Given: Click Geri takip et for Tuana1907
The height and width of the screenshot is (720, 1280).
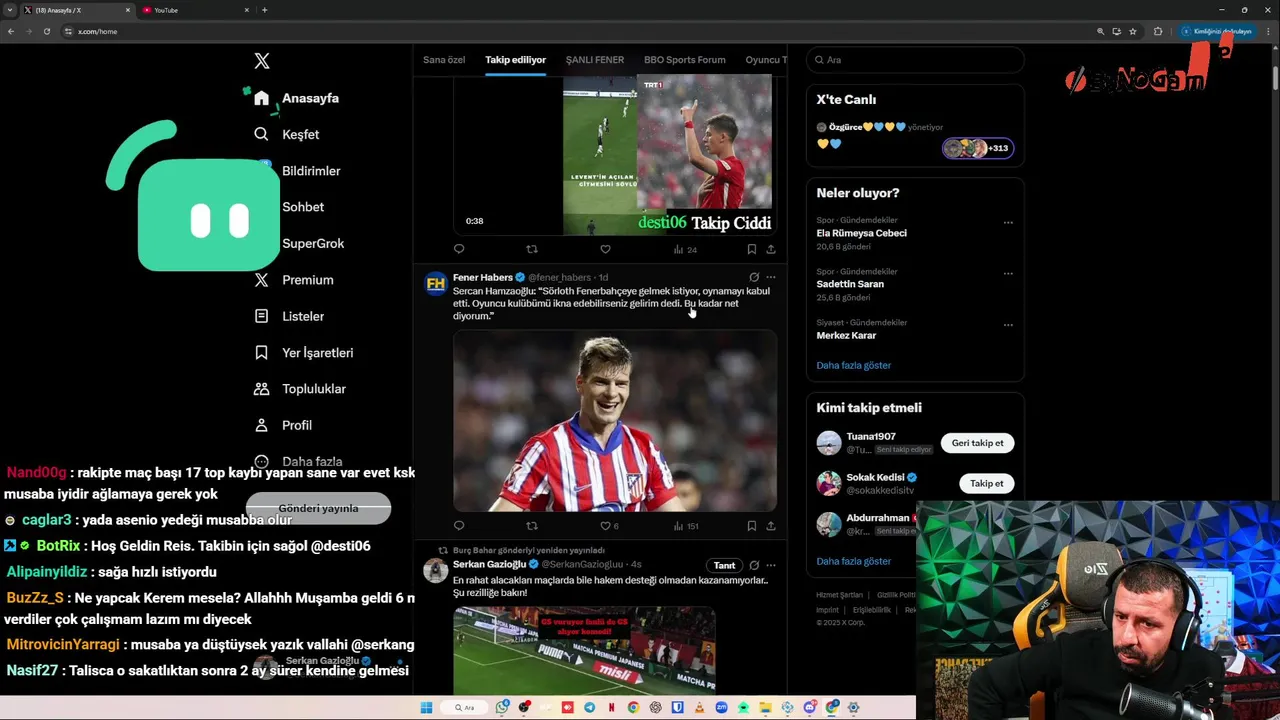Looking at the screenshot, I should [x=978, y=443].
